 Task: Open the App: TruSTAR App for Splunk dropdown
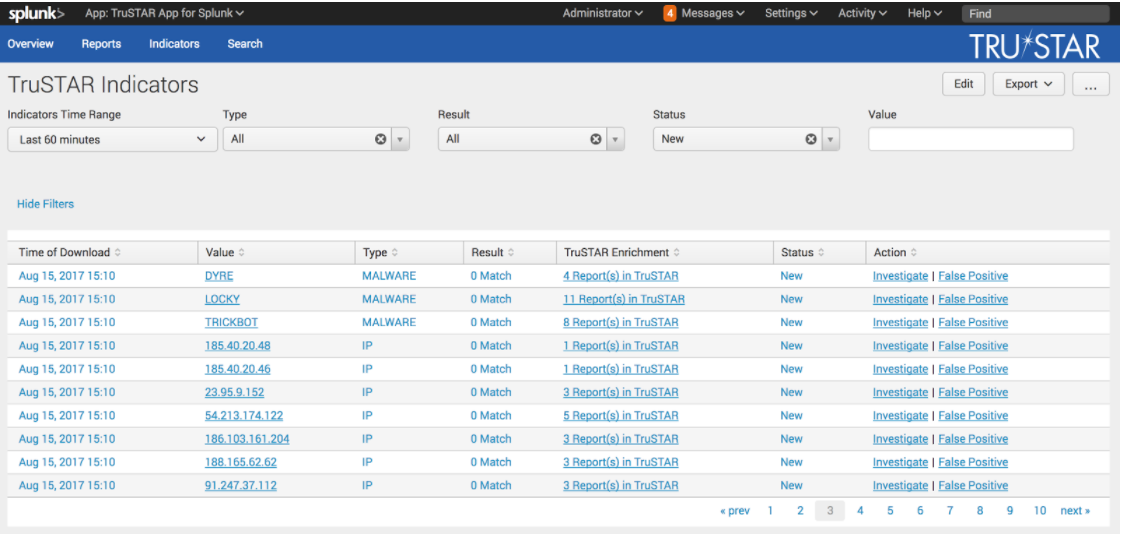click(x=164, y=13)
